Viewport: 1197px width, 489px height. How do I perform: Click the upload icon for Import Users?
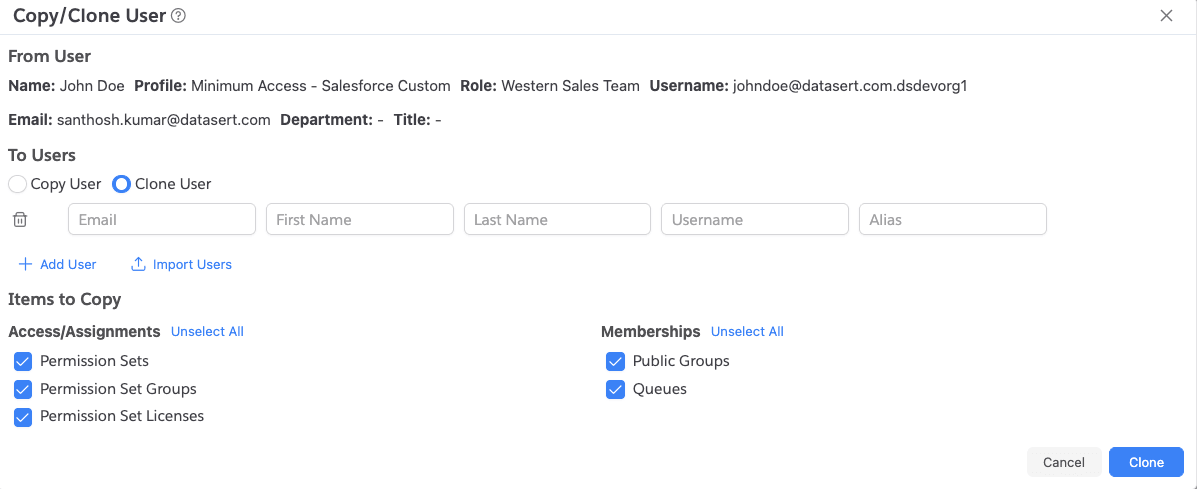point(139,264)
